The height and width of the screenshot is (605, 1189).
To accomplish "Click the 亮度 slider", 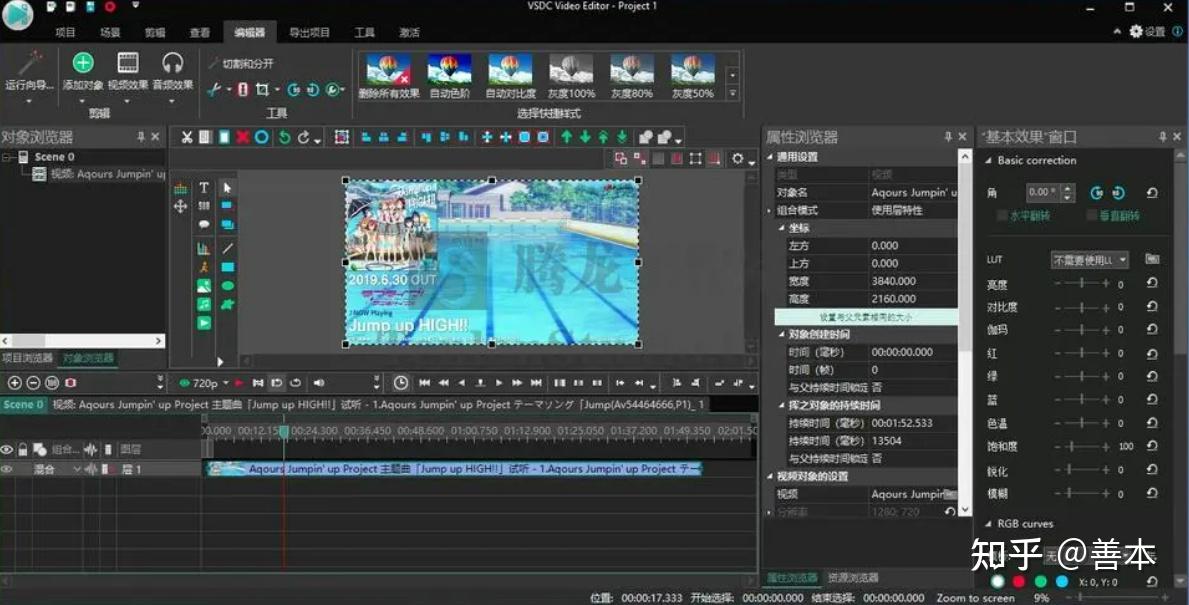I will (1082, 284).
